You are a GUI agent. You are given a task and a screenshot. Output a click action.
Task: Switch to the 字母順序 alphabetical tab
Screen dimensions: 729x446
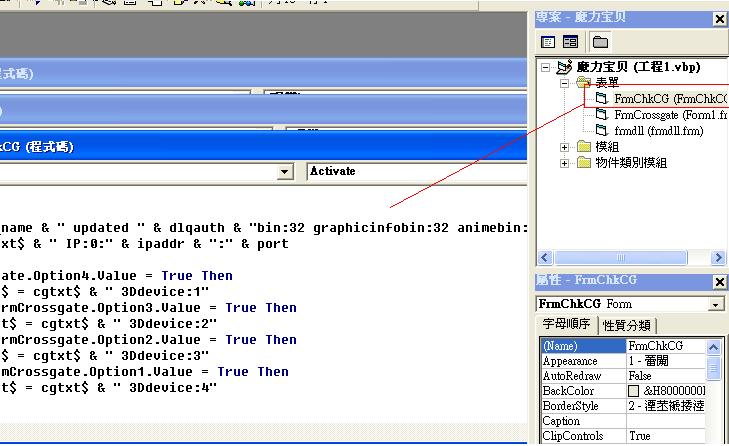pyautogui.click(x=566, y=324)
